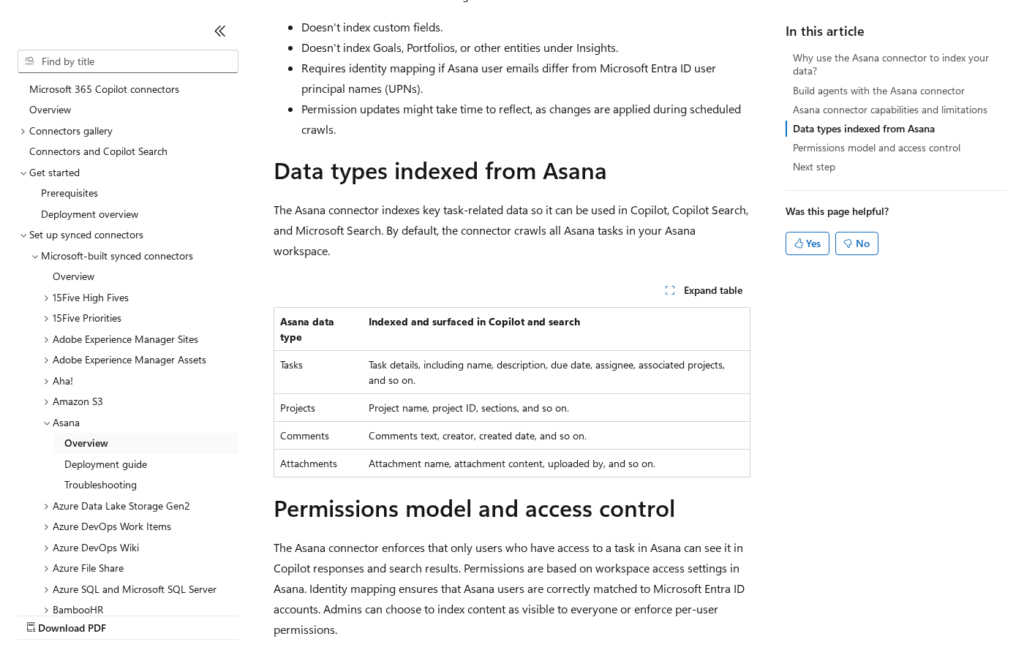Expand the Amazon S3 node
The height and width of the screenshot is (658, 1024).
coord(46,402)
